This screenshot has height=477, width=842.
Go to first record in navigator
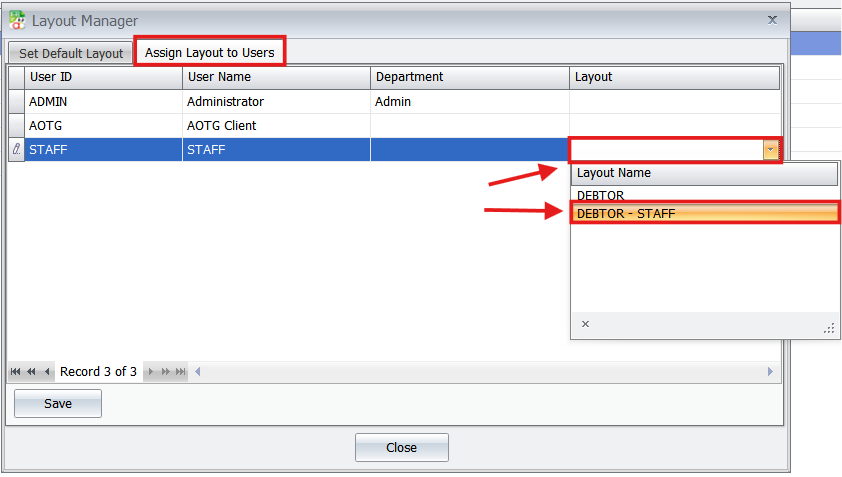pyautogui.click(x=17, y=372)
